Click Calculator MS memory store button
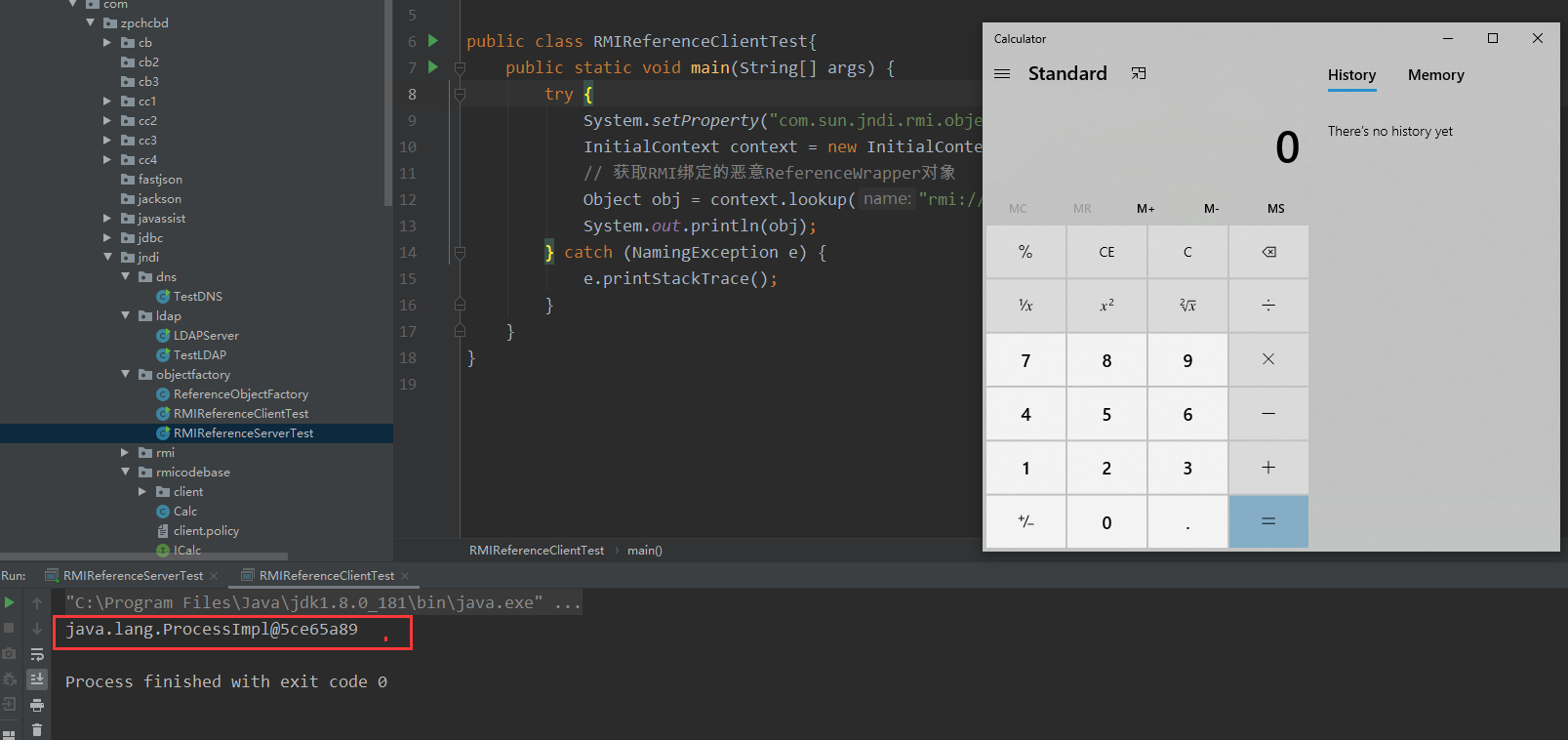The image size is (1568, 740). [1276, 209]
